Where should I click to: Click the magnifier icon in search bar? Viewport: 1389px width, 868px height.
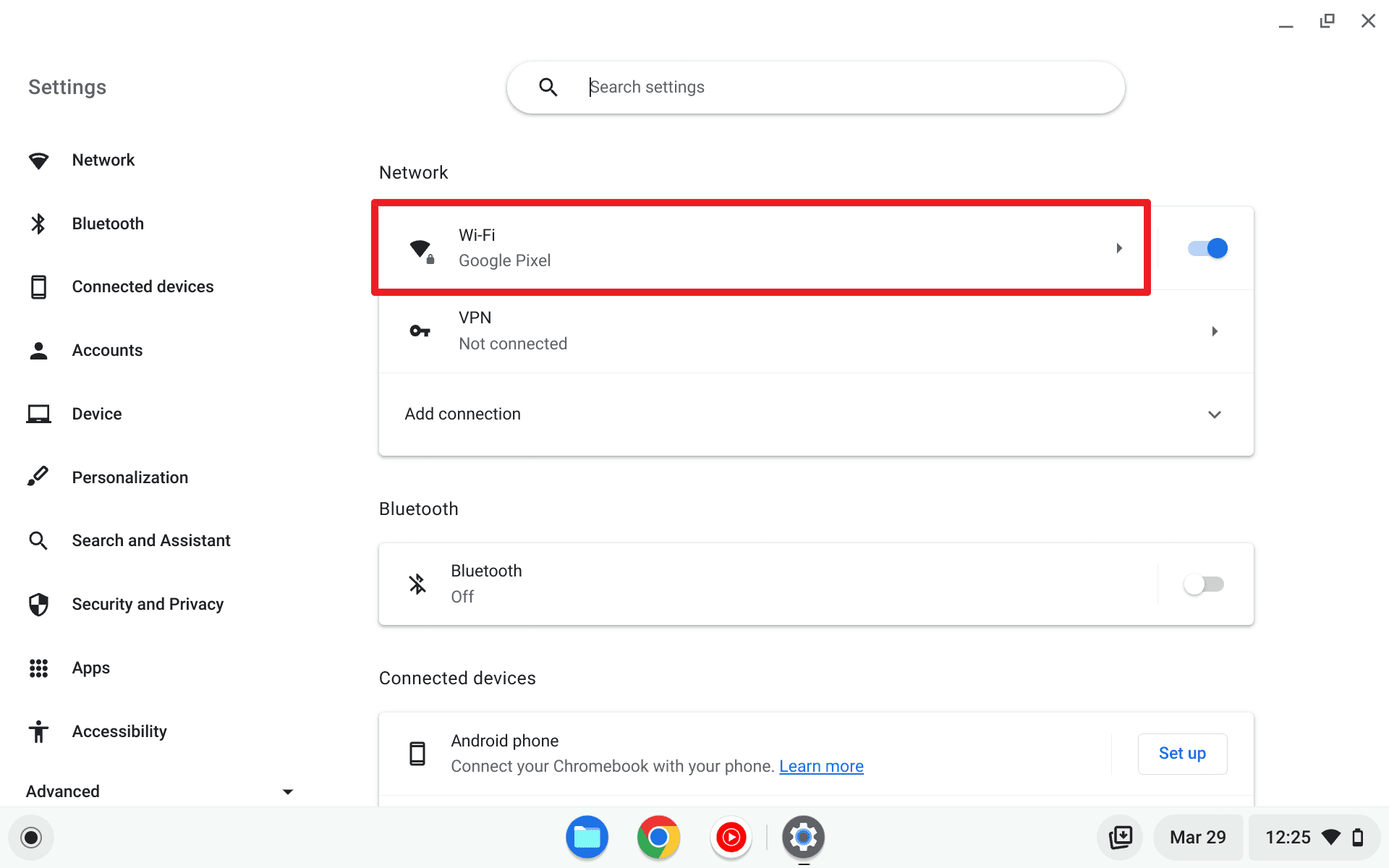548,88
